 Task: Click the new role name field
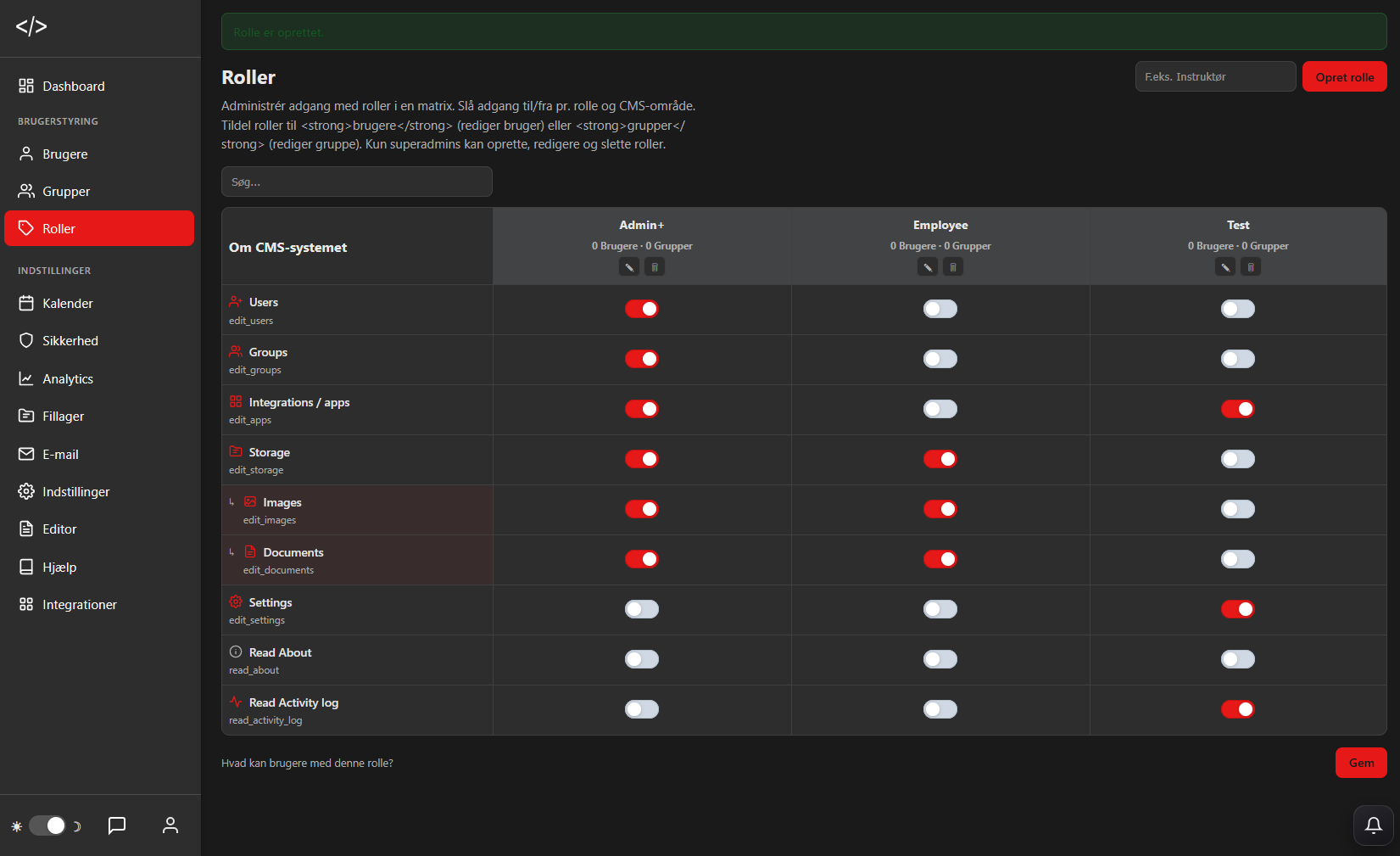[x=1215, y=76]
